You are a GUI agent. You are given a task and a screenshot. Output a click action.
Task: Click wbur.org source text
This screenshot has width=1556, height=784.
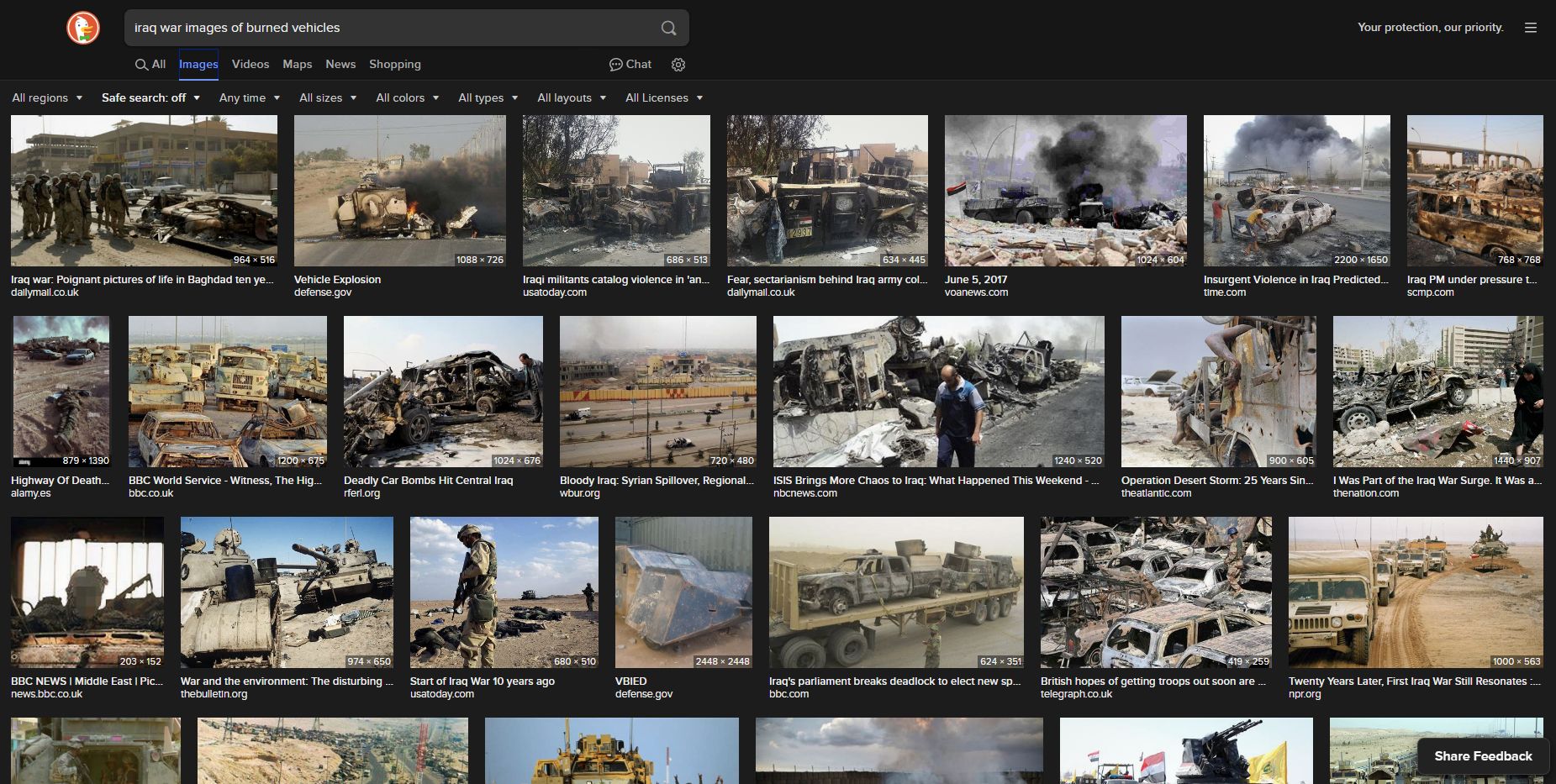[580, 493]
